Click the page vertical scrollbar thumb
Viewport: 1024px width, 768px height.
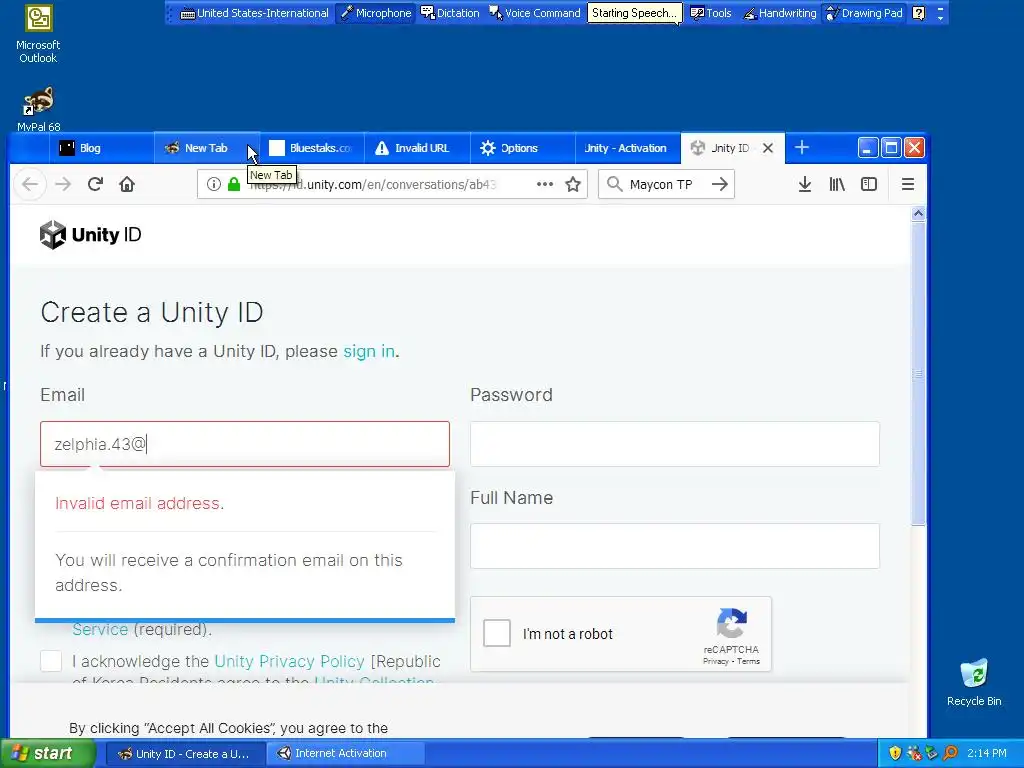918,374
